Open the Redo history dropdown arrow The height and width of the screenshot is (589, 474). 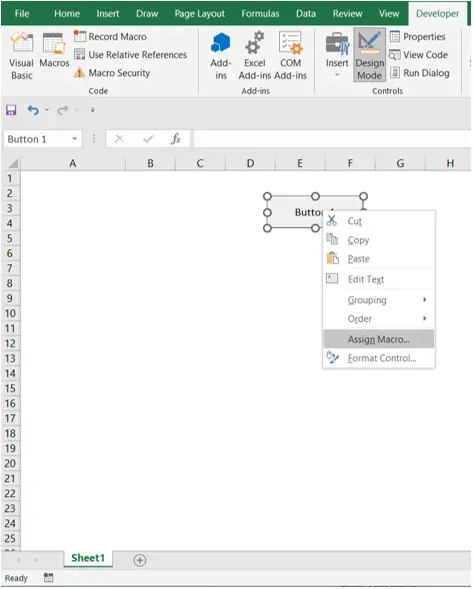click(x=77, y=110)
